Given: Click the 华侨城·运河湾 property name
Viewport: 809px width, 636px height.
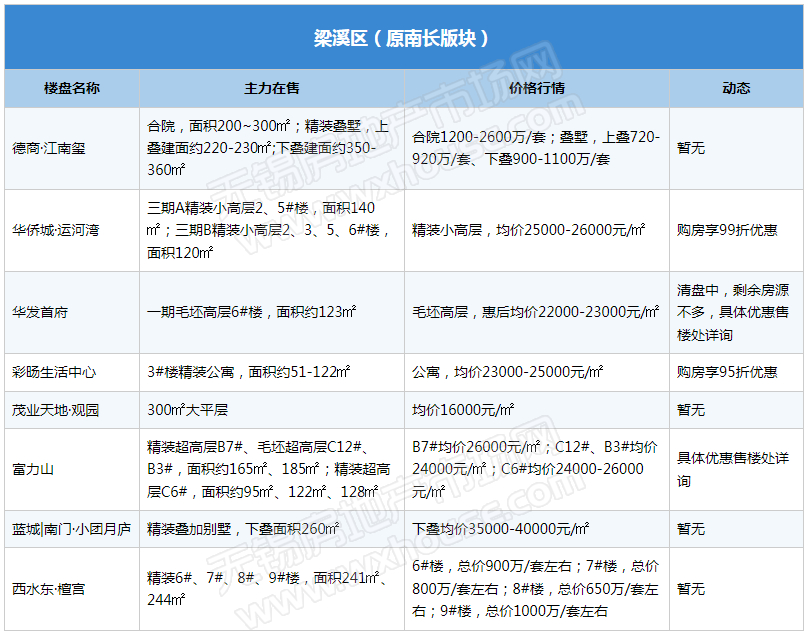Looking at the screenshot, I should 56,230.
